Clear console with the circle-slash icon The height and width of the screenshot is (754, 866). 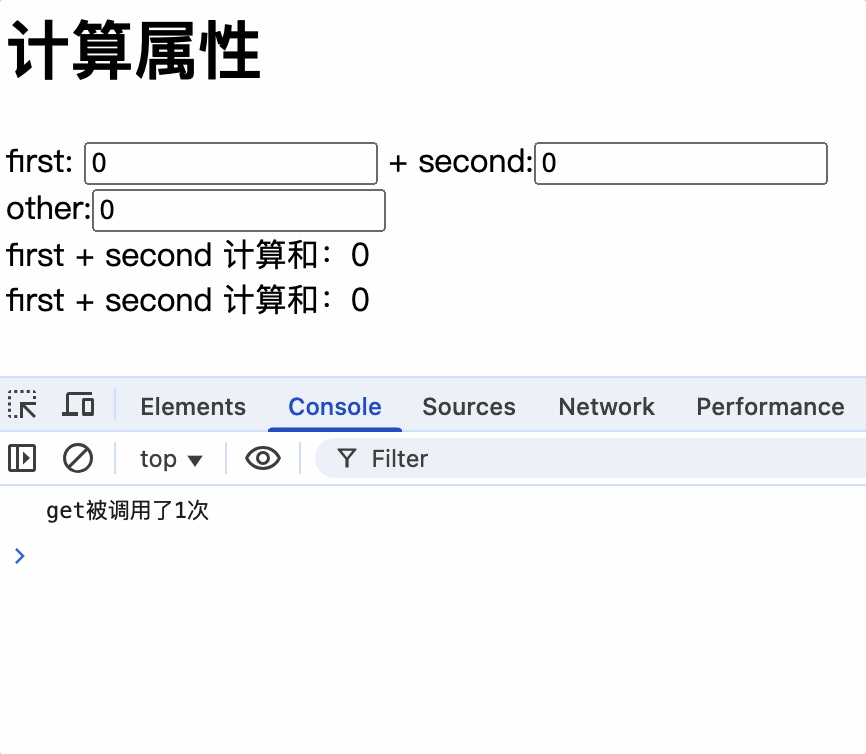tap(78, 458)
